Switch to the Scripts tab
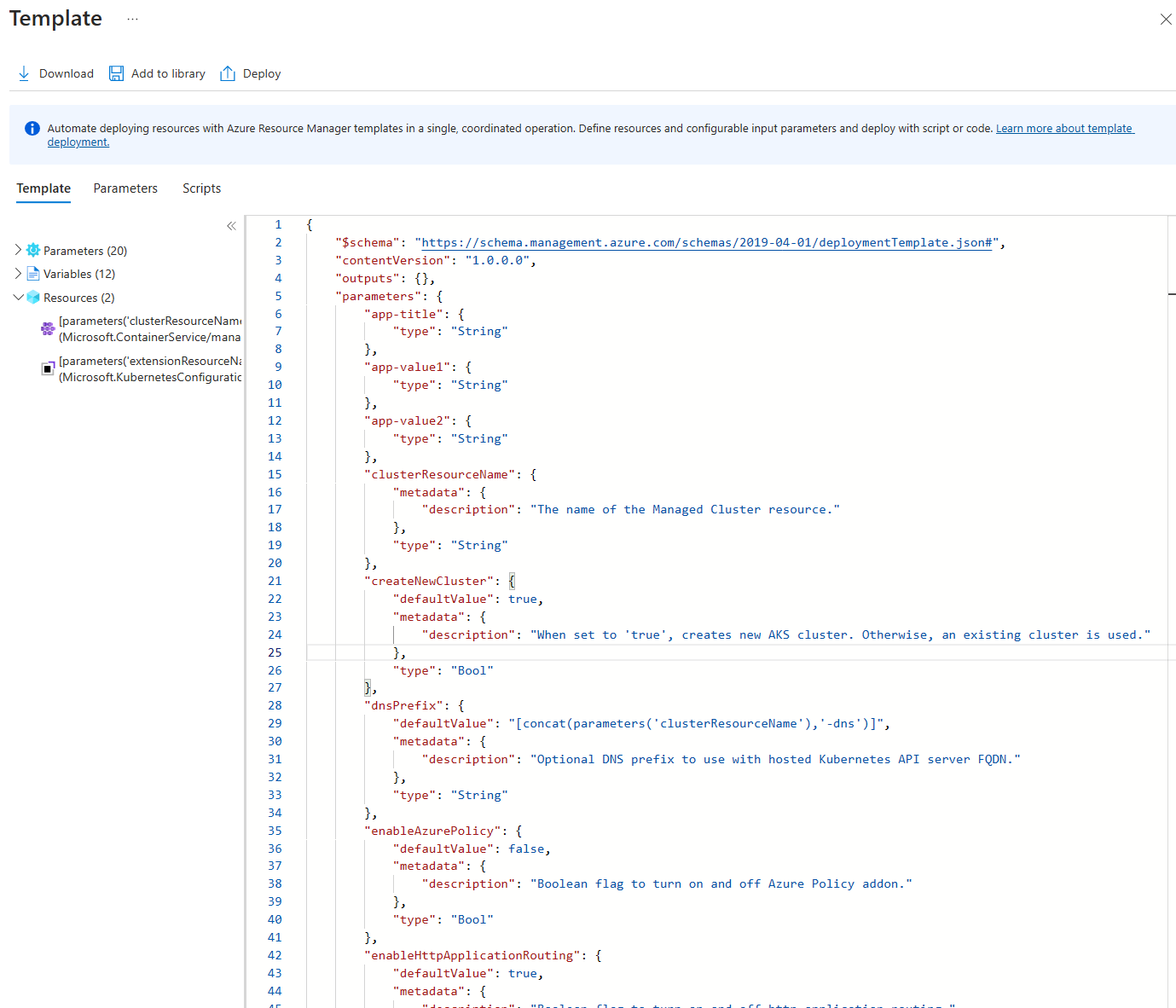The width and height of the screenshot is (1176, 1008). coord(201,188)
